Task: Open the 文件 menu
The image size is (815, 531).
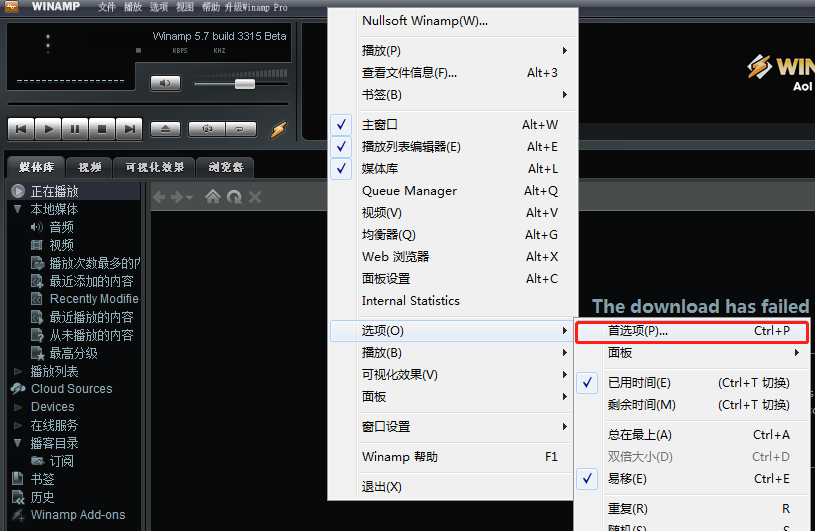Action: coord(107,7)
